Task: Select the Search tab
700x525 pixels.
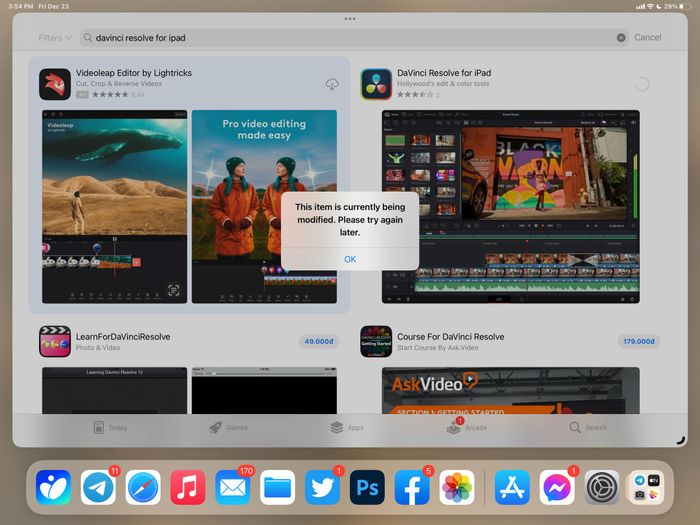Action: tap(588, 427)
